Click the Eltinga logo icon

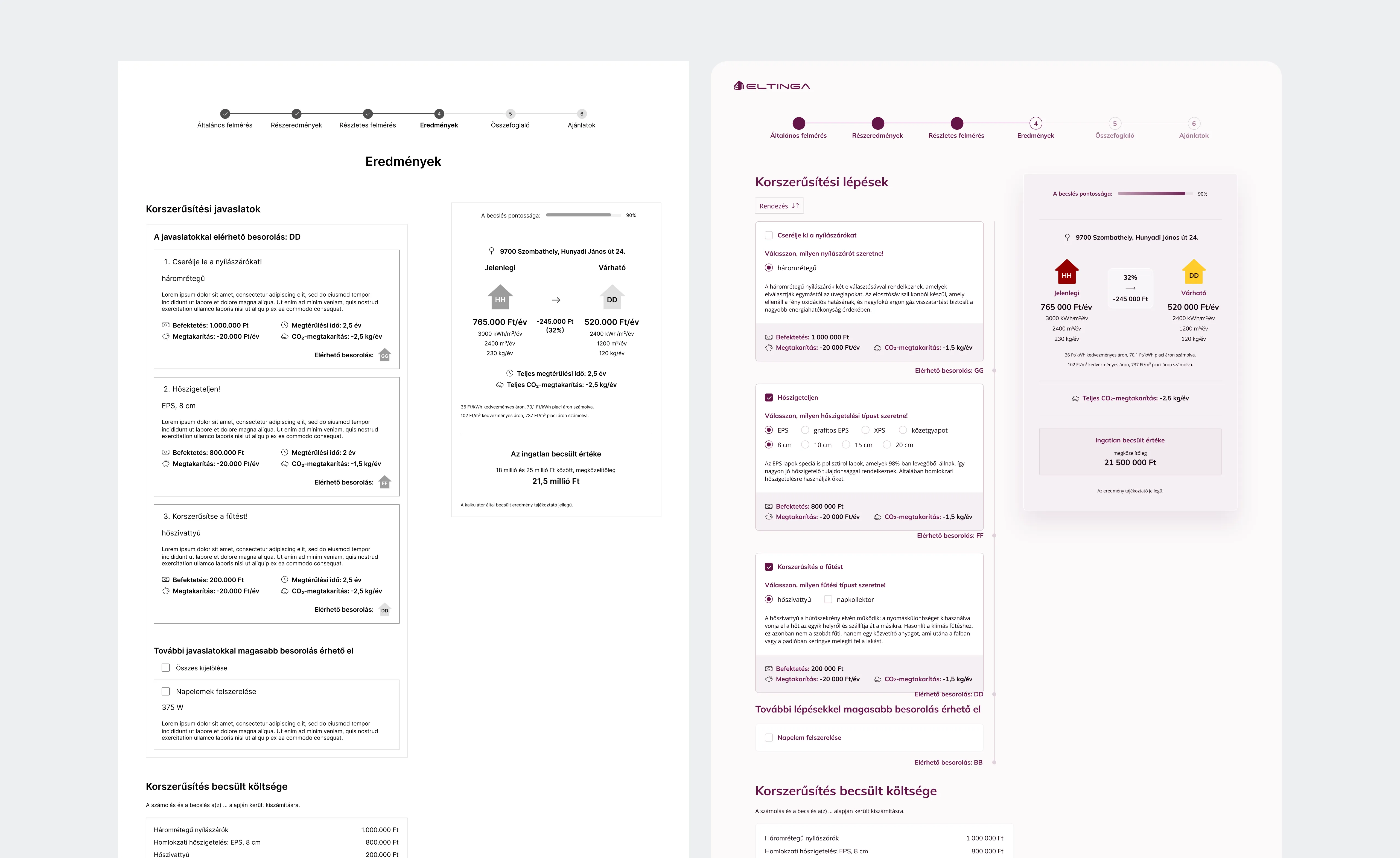click(739, 86)
